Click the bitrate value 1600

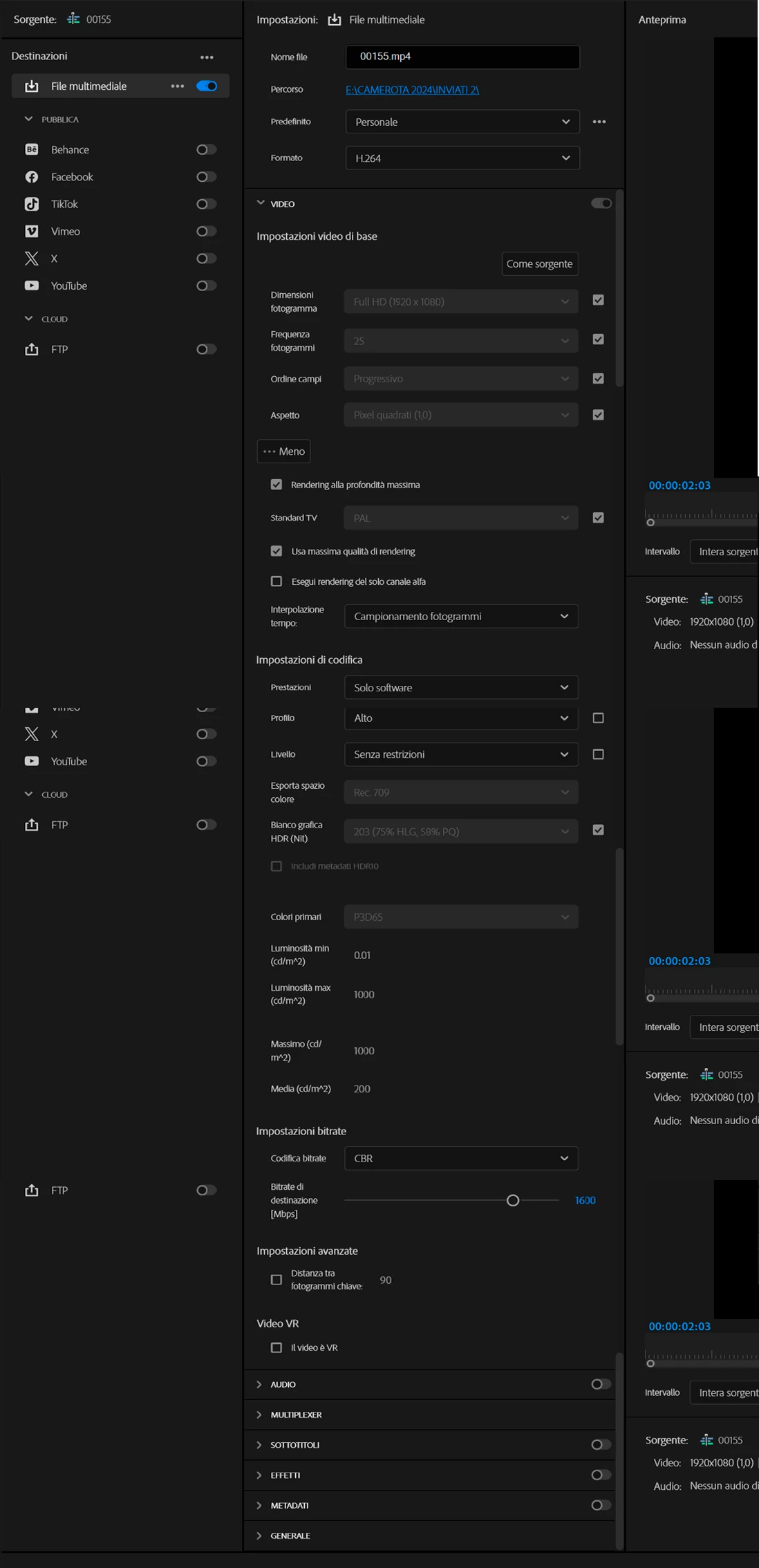[585, 1200]
